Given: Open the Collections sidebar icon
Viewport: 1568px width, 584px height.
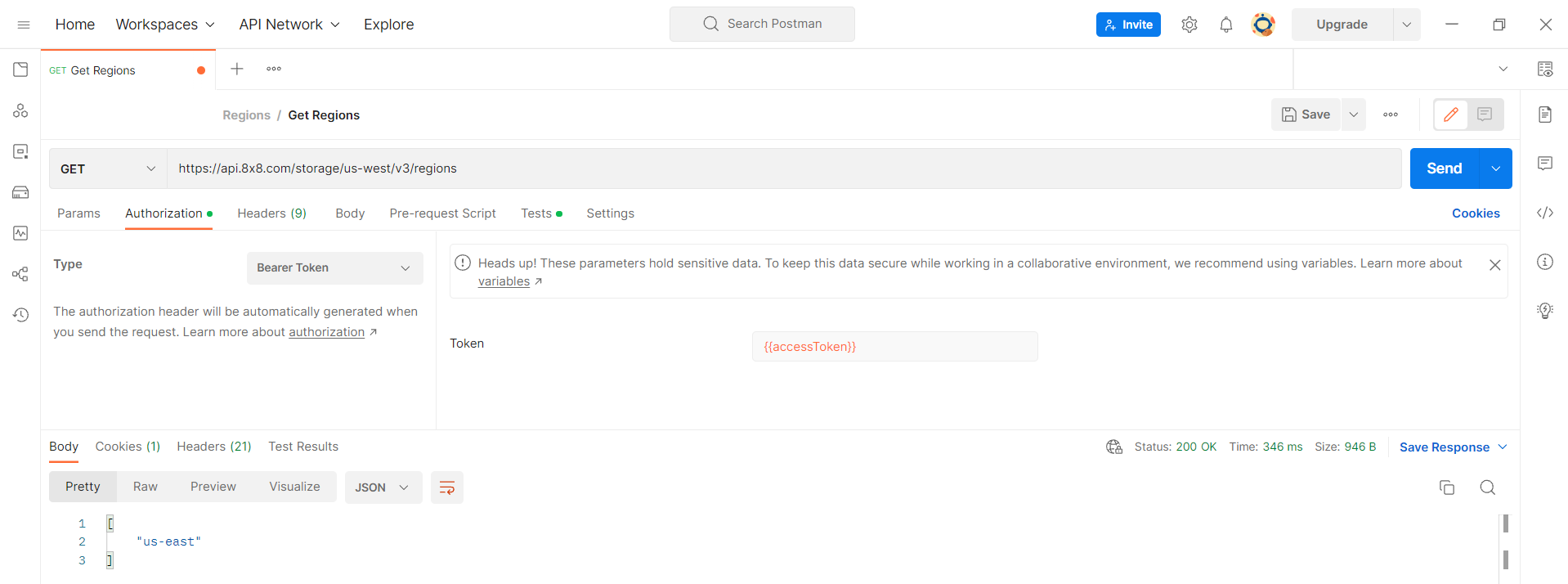Looking at the screenshot, I should (x=20, y=70).
